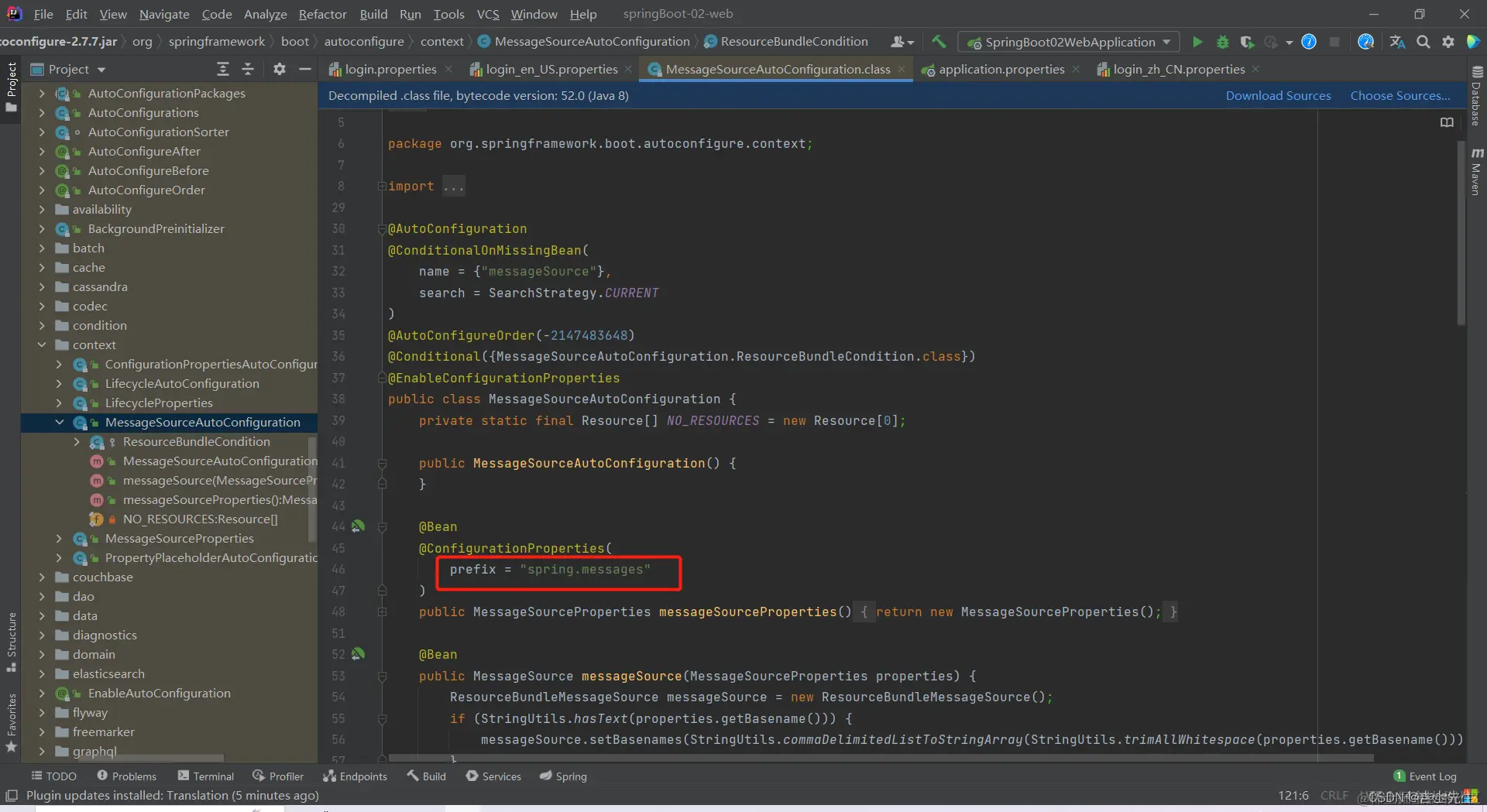Image resolution: width=1487 pixels, height=812 pixels.
Task: Open the Database tool window
Action: coord(1477,96)
